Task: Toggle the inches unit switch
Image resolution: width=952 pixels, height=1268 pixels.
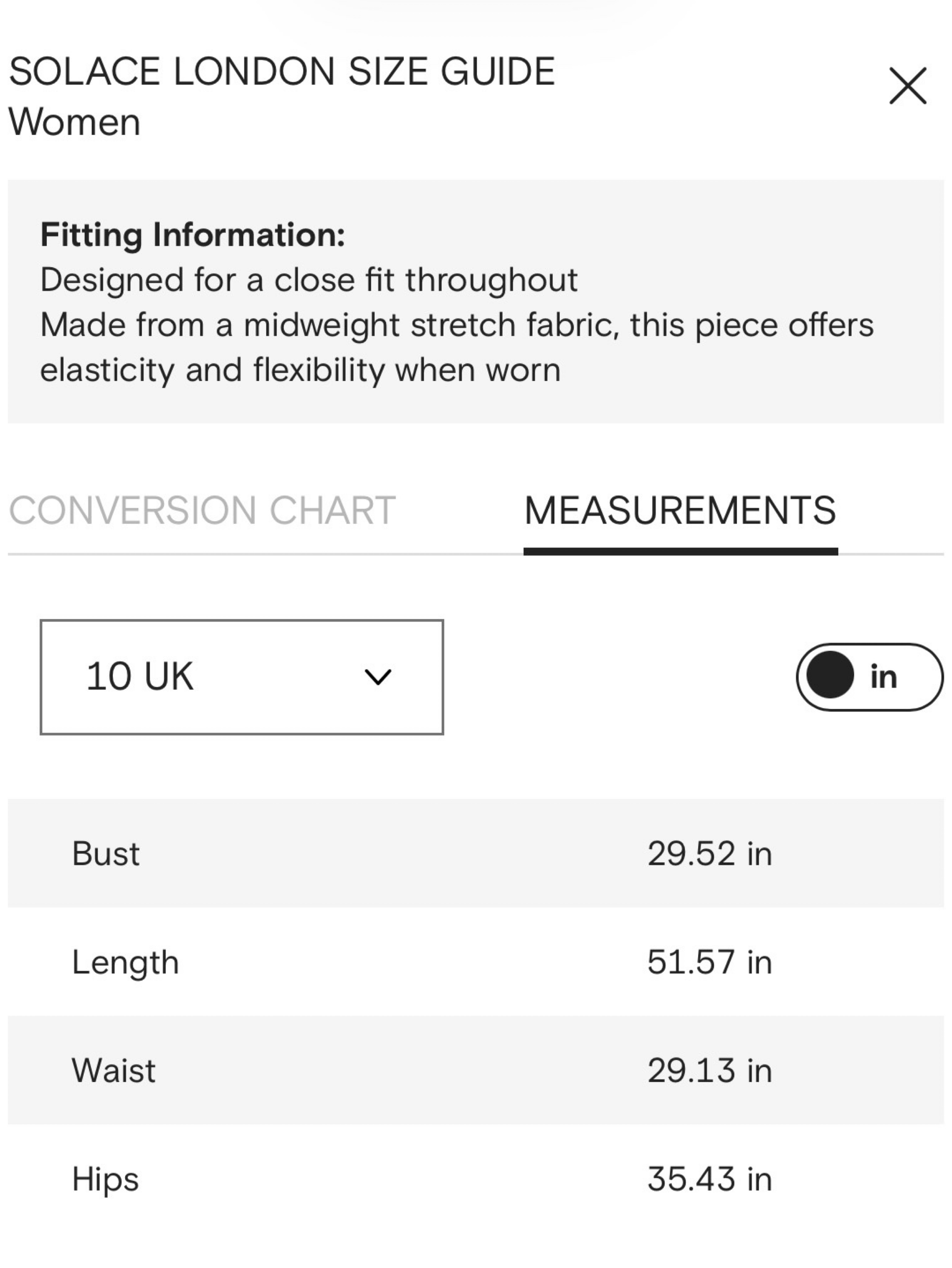Action: point(869,676)
